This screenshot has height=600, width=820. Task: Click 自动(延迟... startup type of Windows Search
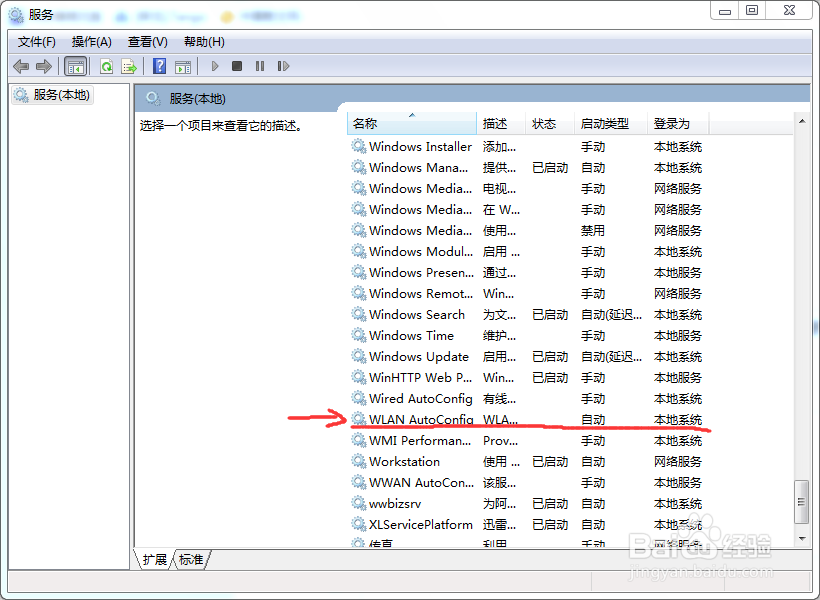(611, 314)
